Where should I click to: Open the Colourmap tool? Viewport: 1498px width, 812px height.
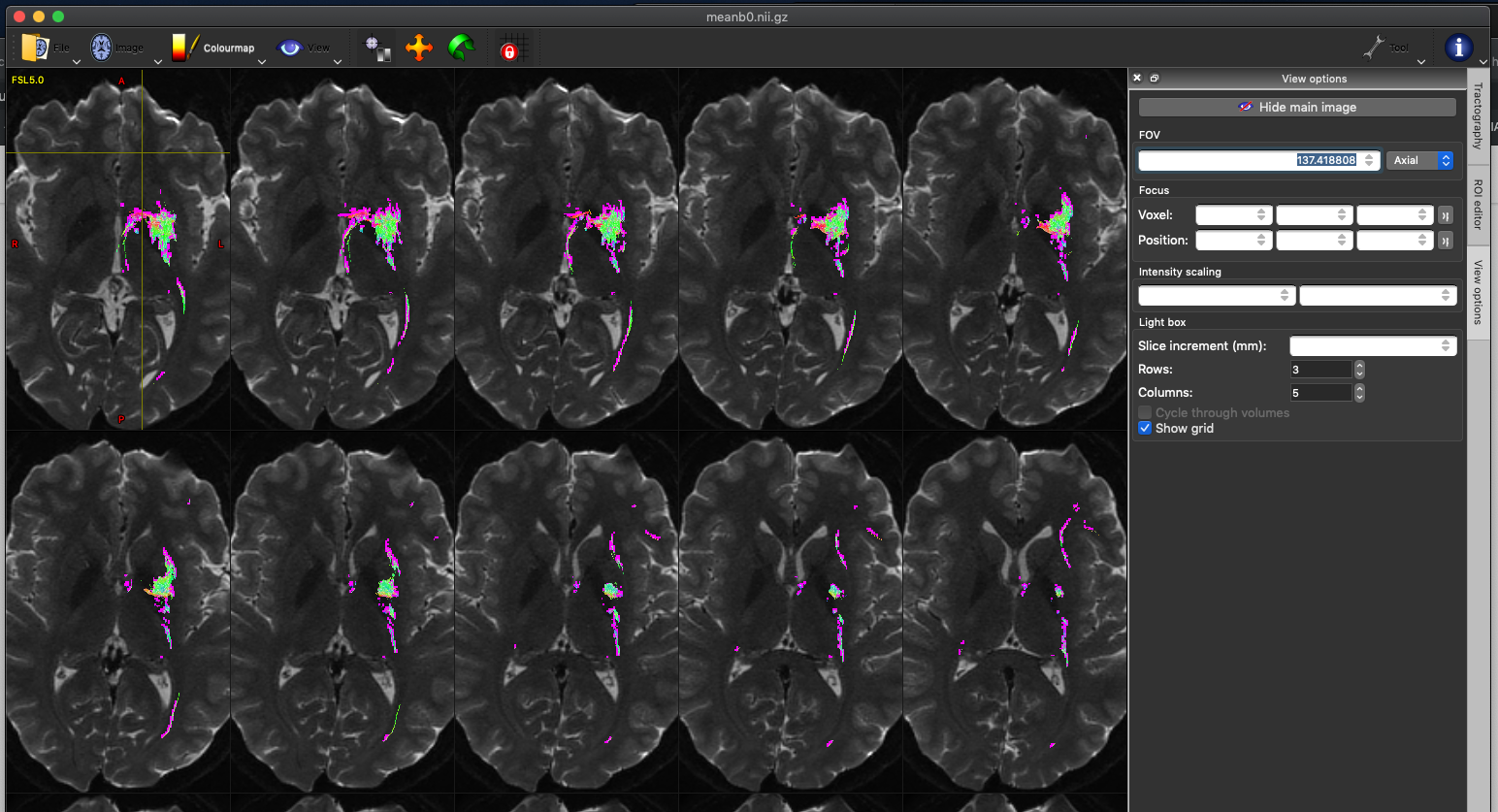184,46
